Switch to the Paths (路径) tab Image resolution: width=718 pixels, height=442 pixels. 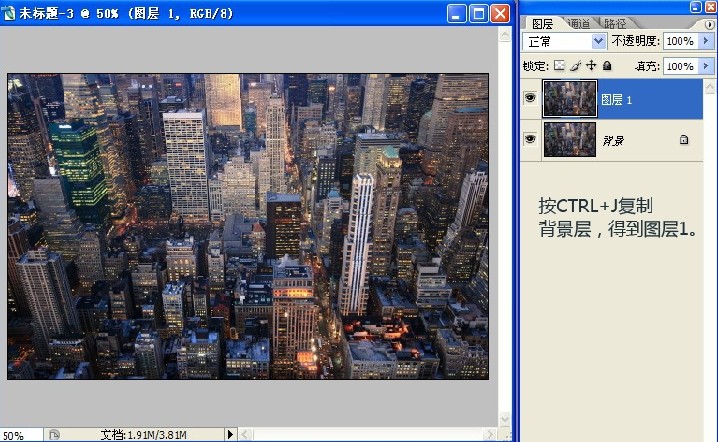click(x=614, y=22)
